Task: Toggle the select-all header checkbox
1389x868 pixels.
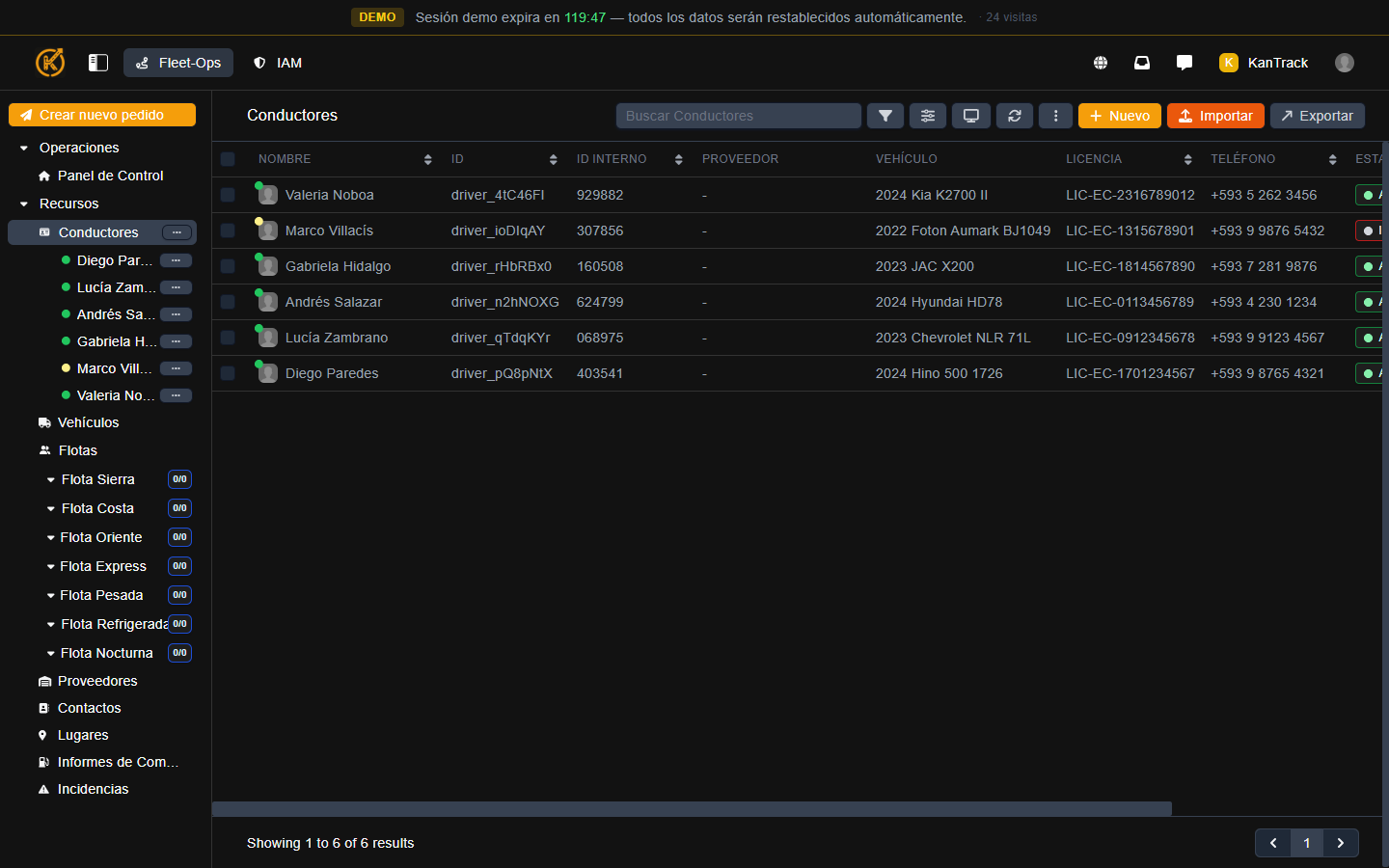Action: pyautogui.click(x=228, y=159)
